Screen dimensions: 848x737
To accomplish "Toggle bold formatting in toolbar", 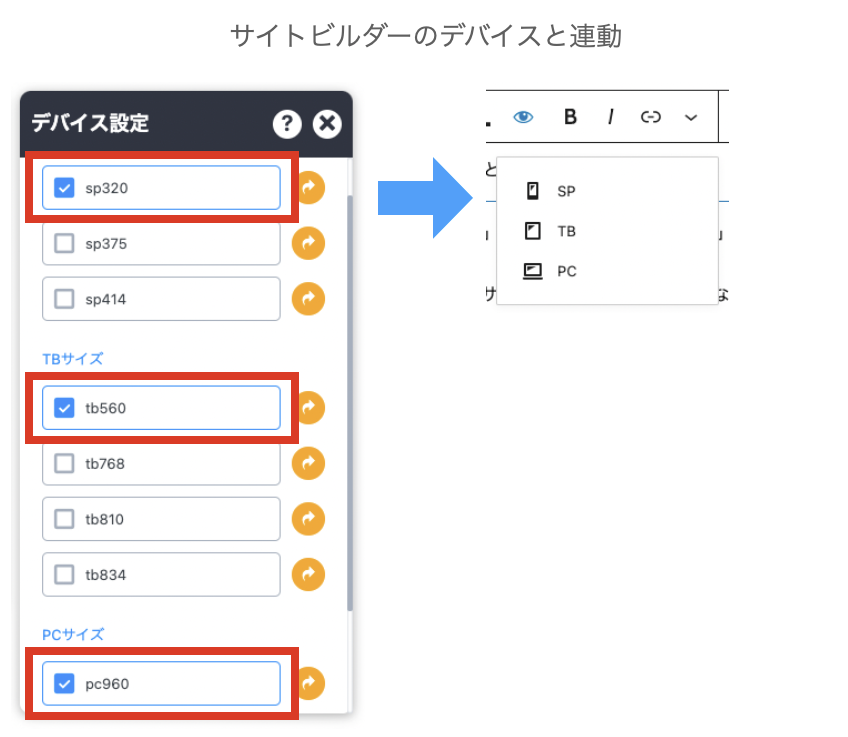I will (570, 117).
